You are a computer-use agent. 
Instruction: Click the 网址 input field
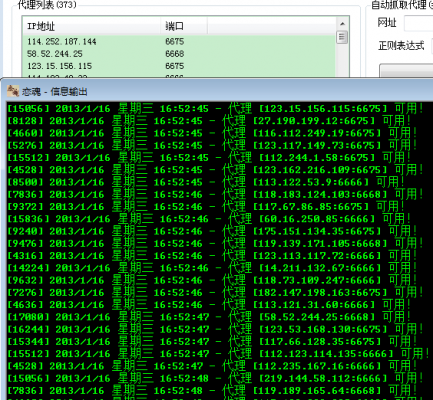[x=418, y=24]
